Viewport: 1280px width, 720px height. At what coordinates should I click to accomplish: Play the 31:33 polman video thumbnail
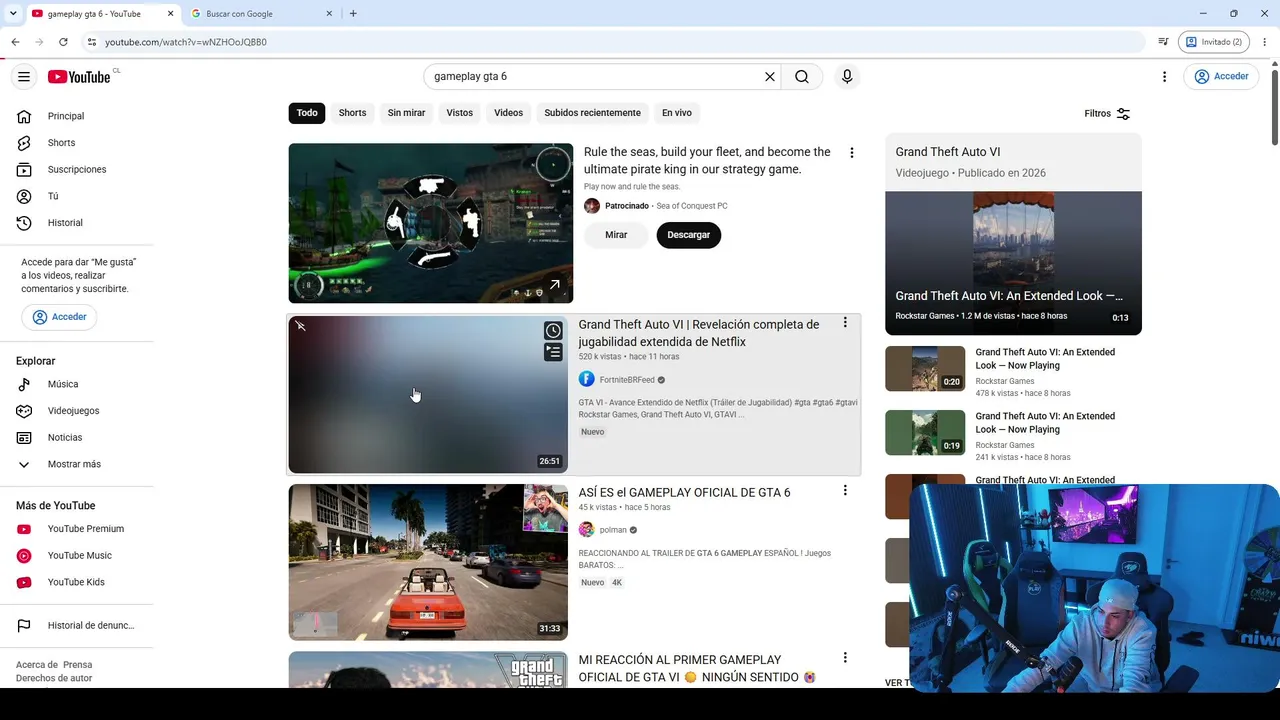(x=428, y=562)
